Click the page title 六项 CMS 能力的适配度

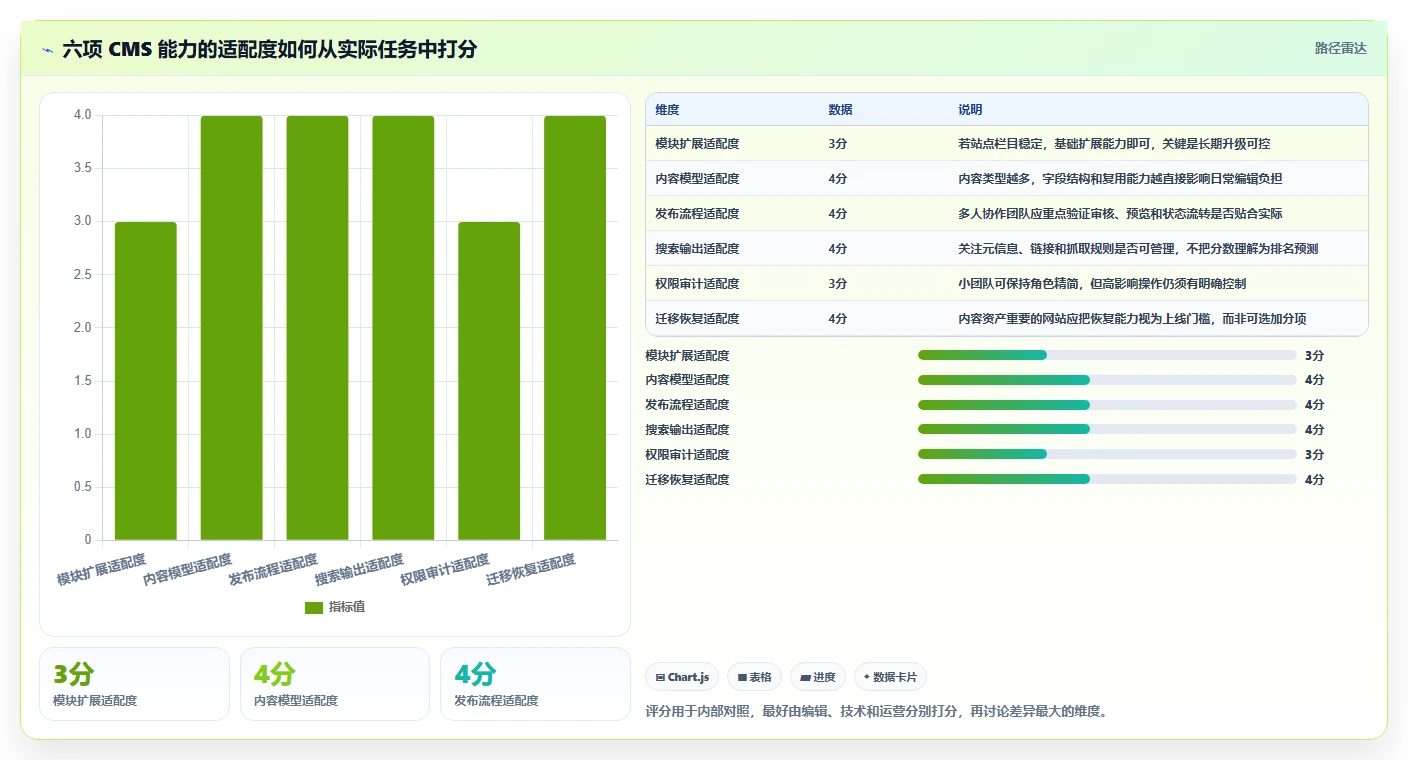(270, 49)
